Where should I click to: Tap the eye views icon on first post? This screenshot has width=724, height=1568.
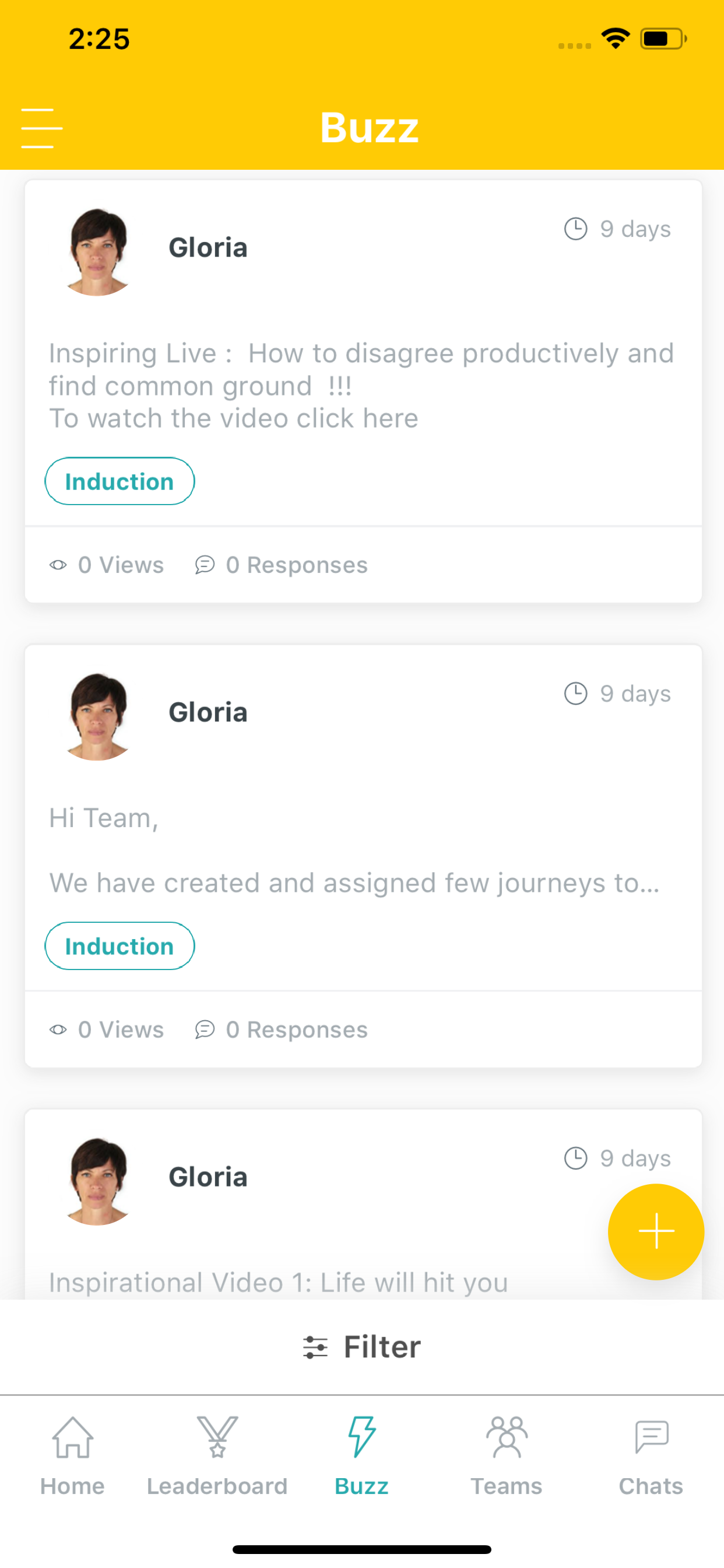tap(58, 565)
